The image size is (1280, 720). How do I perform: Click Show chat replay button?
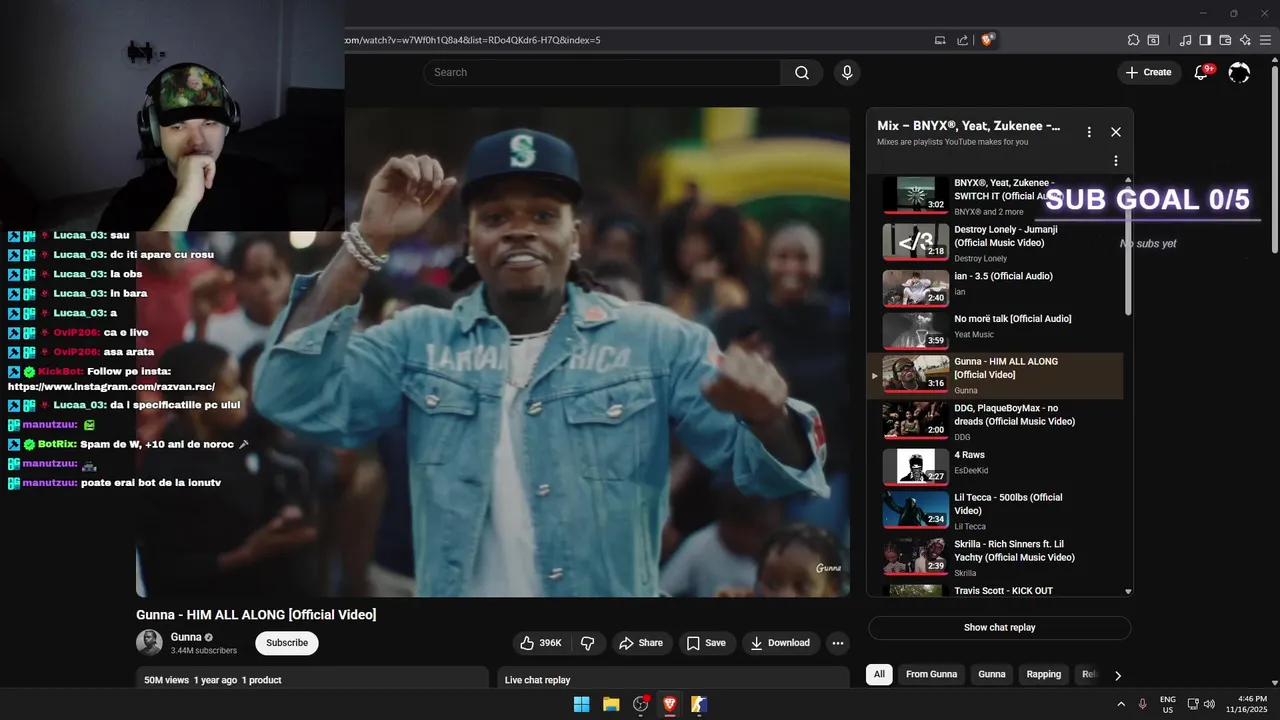999,627
